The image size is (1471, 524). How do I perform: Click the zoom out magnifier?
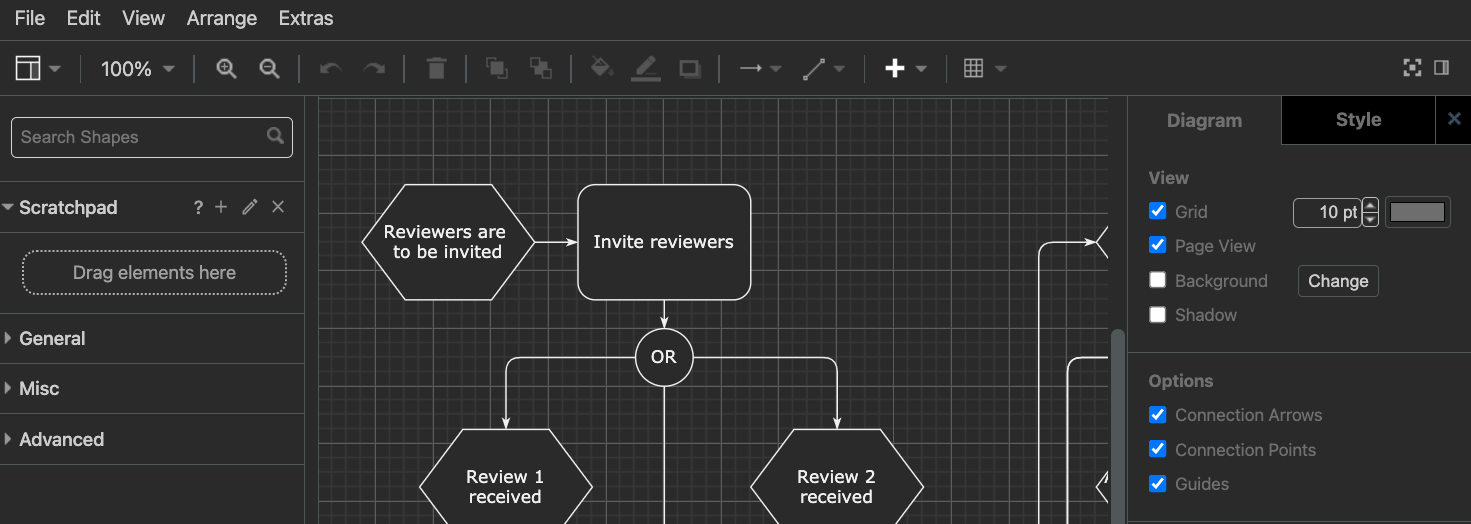[269, 68]
